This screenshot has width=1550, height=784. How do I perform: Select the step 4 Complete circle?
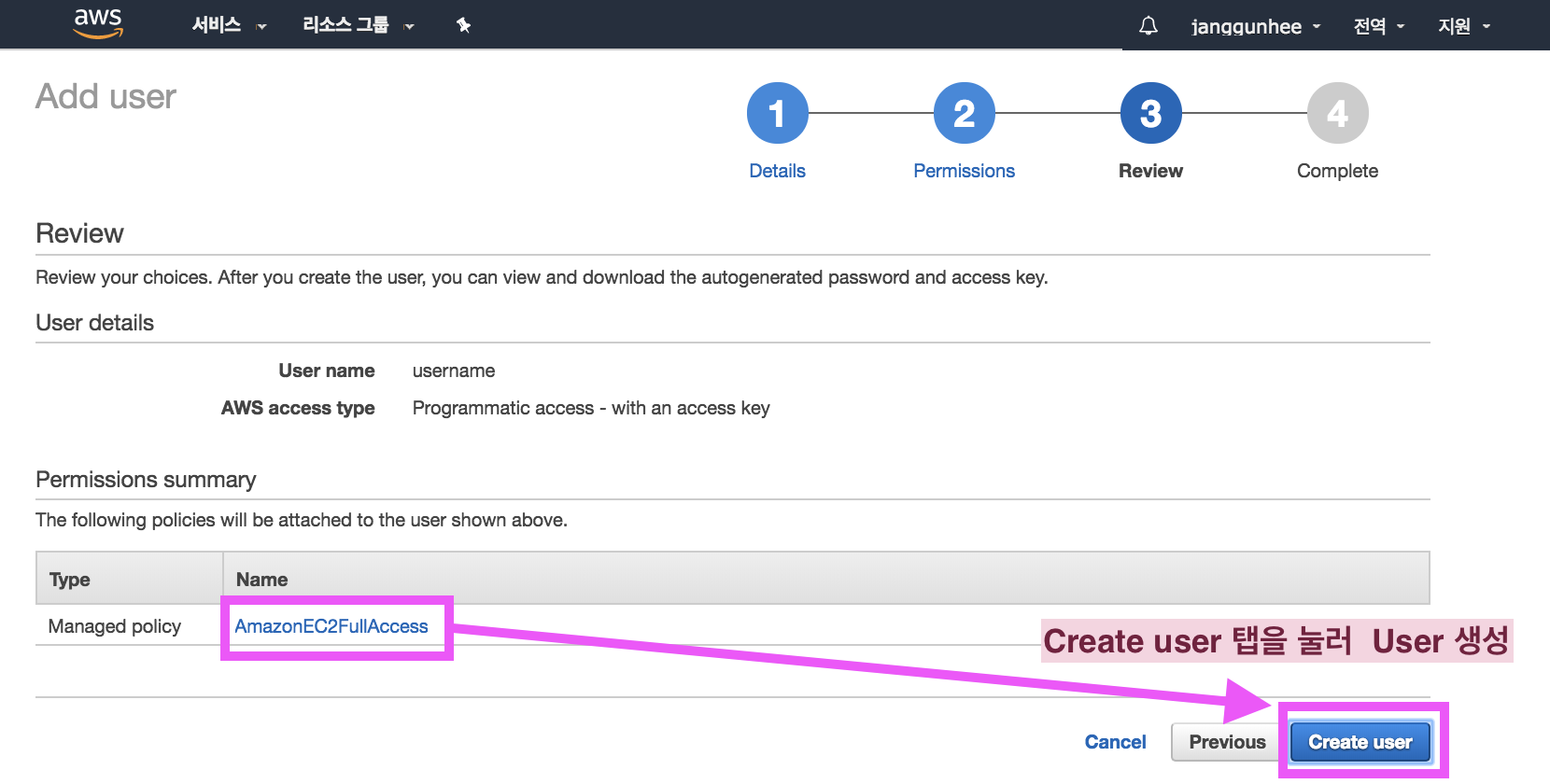click(1337, 114)
